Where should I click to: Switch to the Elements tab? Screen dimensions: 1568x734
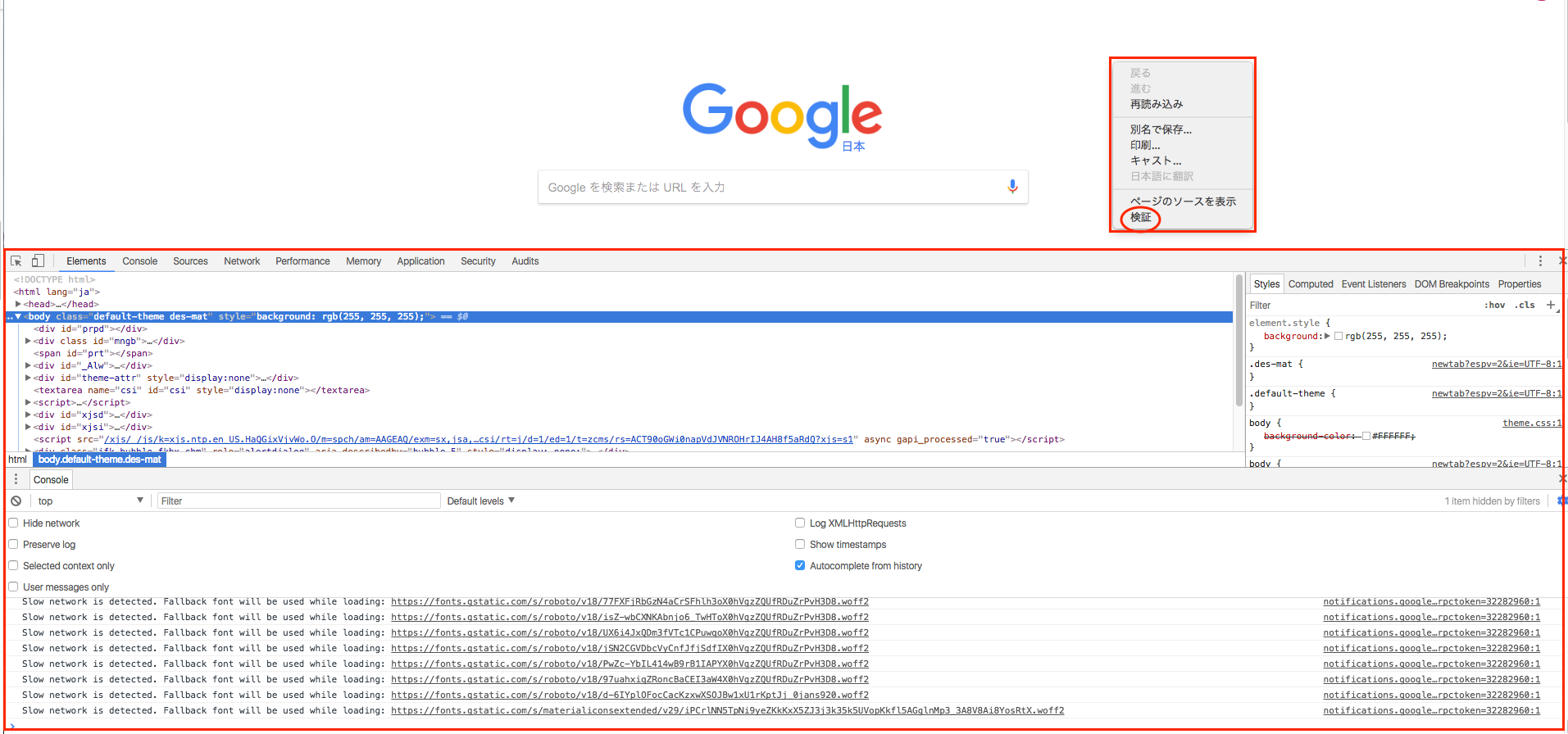click(86, 261)
